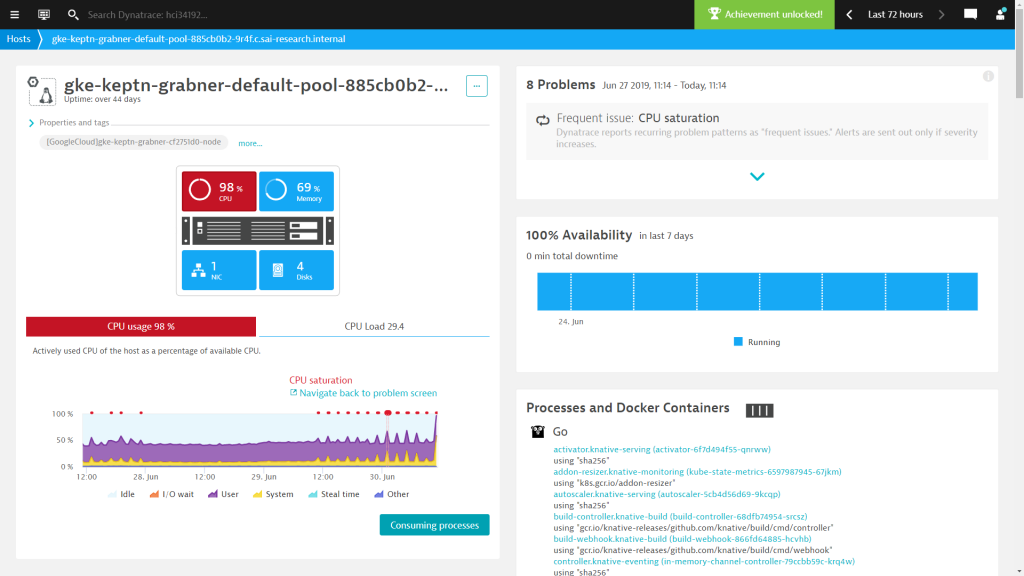Click the chat message icon
Image resolution: width=1024 pixels, height=576 pixels.
pyautogui.click(x=970, y=15)
